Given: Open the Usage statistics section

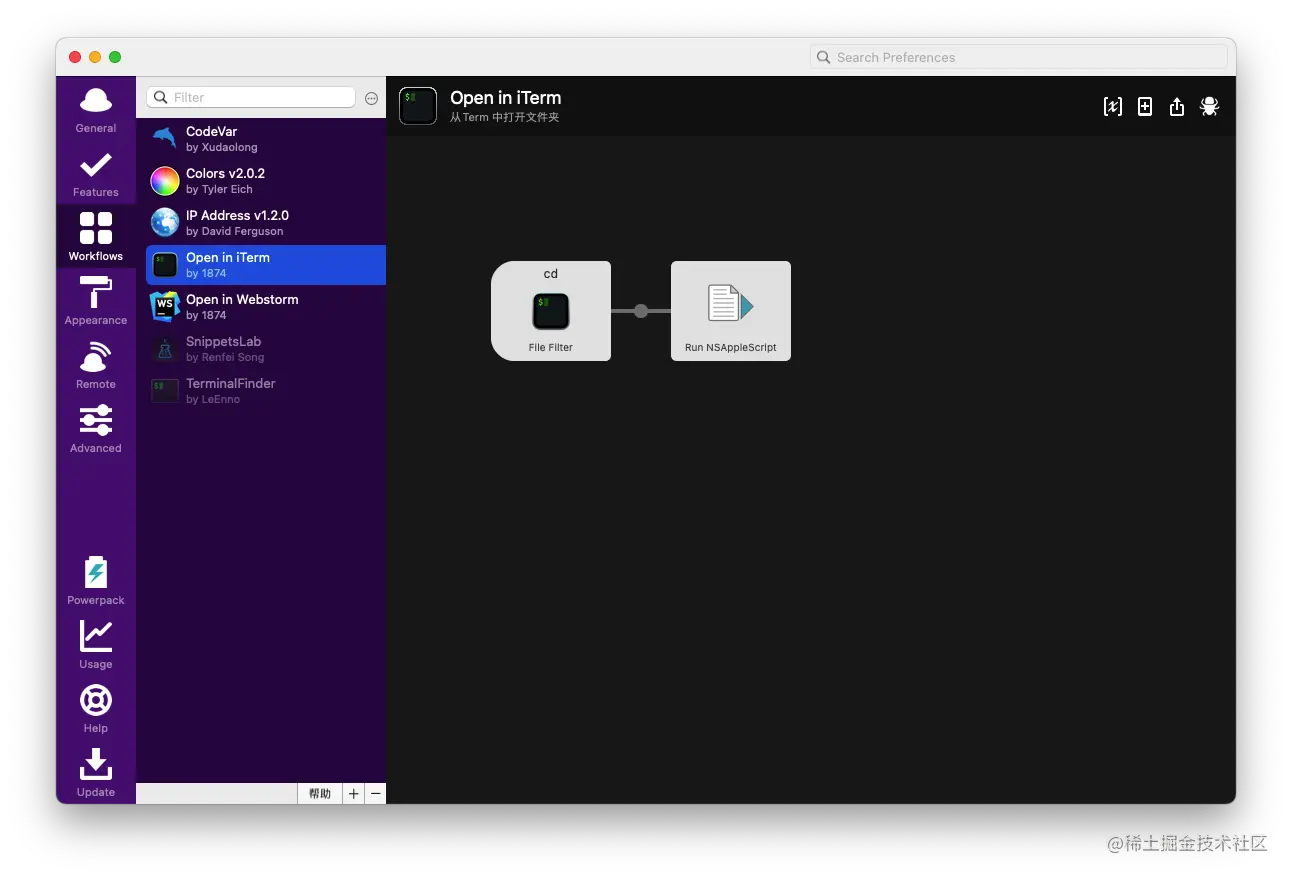Looking at the screenshot, I should coord(96,645).
